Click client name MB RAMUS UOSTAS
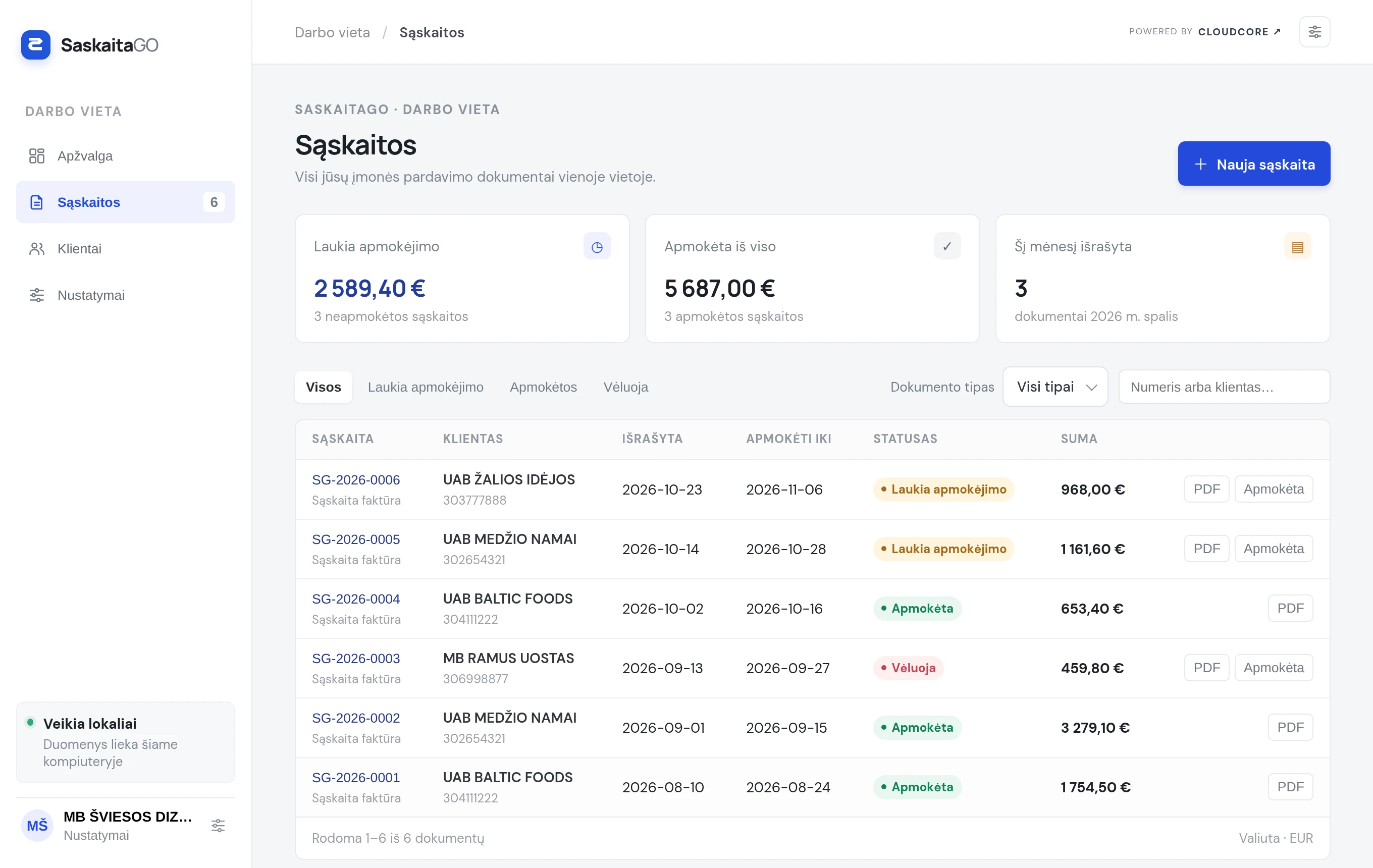Image resolution: width=1373 pixels, height=868 pixels. pyautogui.click(x=508, y=658)
